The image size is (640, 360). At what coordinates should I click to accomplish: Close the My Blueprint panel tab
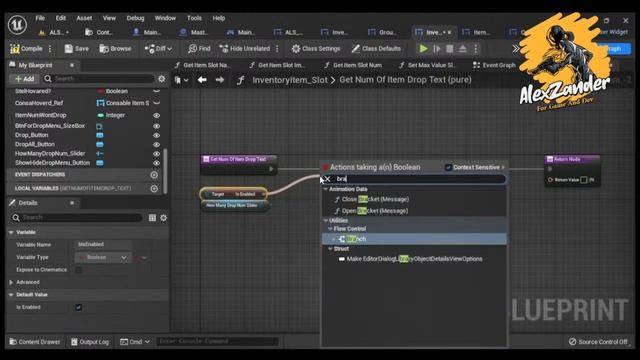click(72, 65)
